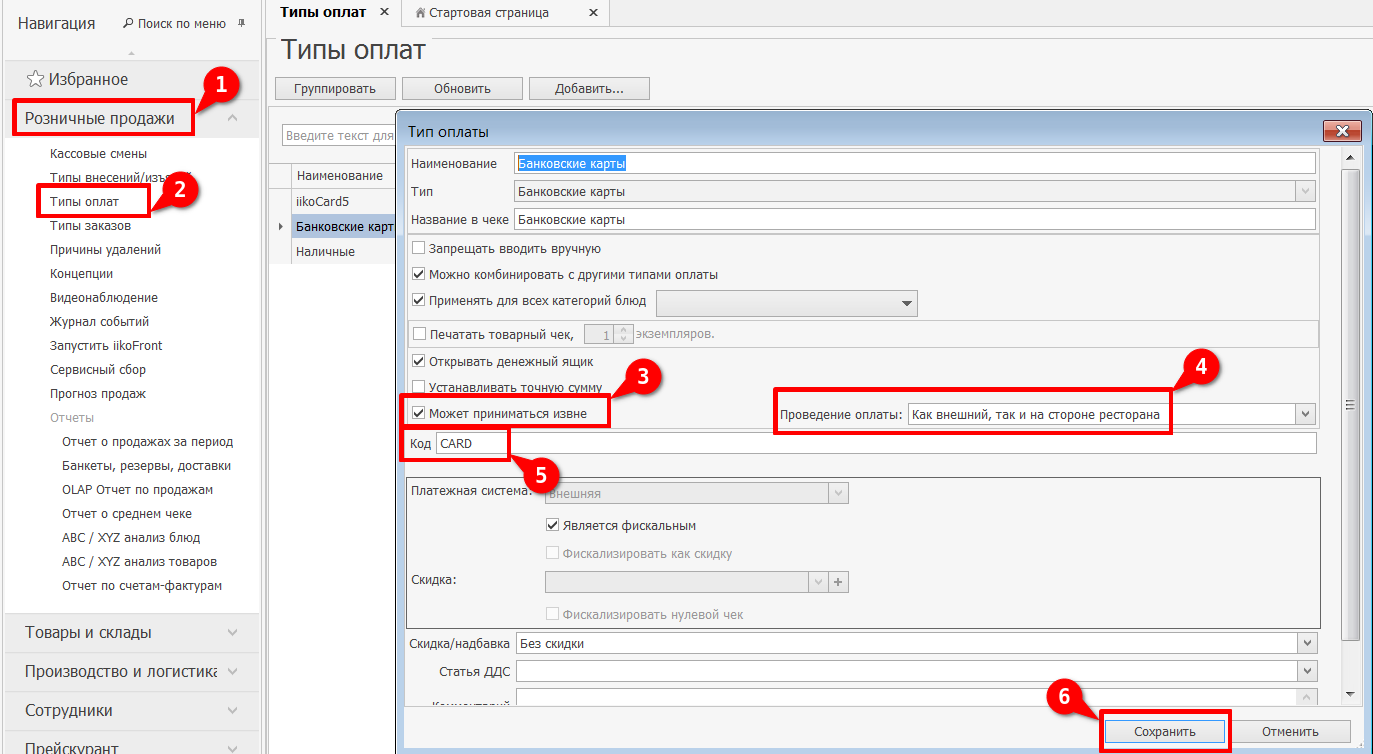Close the Типы оплат tab with X
1373x754 pixels.
click(385, 13)
